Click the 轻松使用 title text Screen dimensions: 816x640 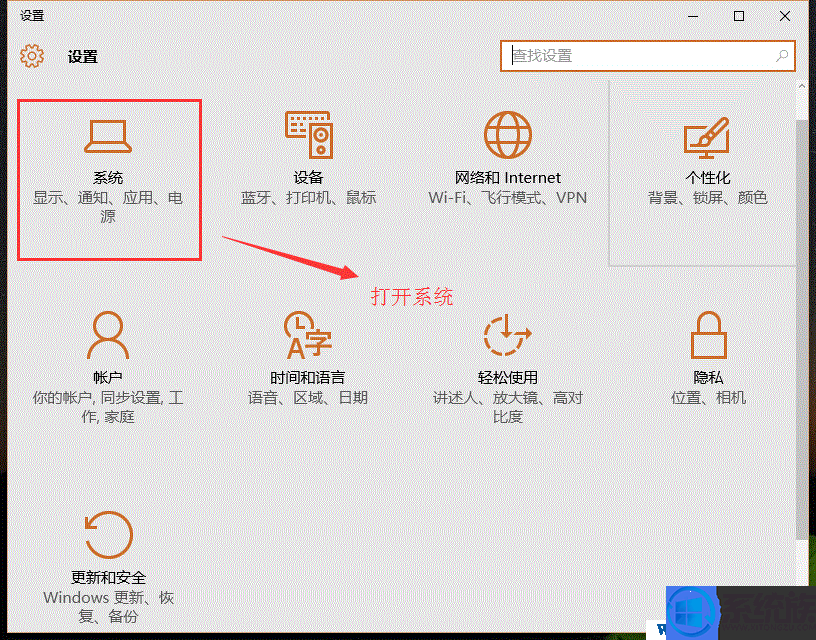point(507,377)
